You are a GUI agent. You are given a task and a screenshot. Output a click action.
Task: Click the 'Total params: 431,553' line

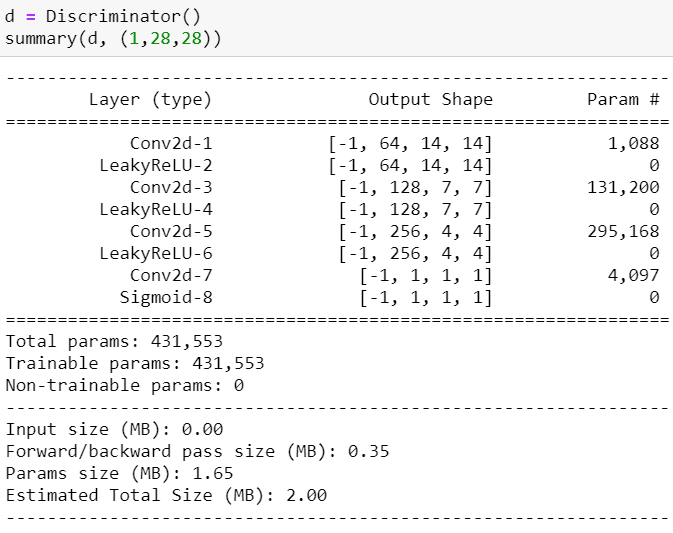point(114,342)
